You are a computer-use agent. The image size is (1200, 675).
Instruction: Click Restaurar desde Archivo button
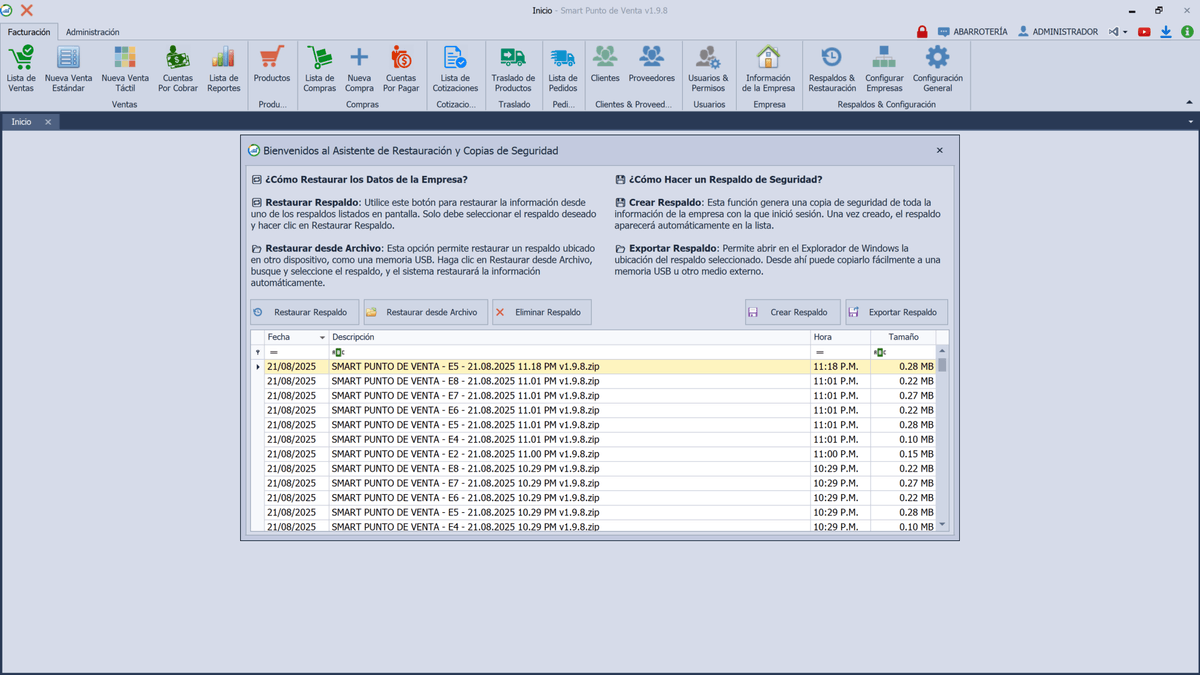[426, 312]
